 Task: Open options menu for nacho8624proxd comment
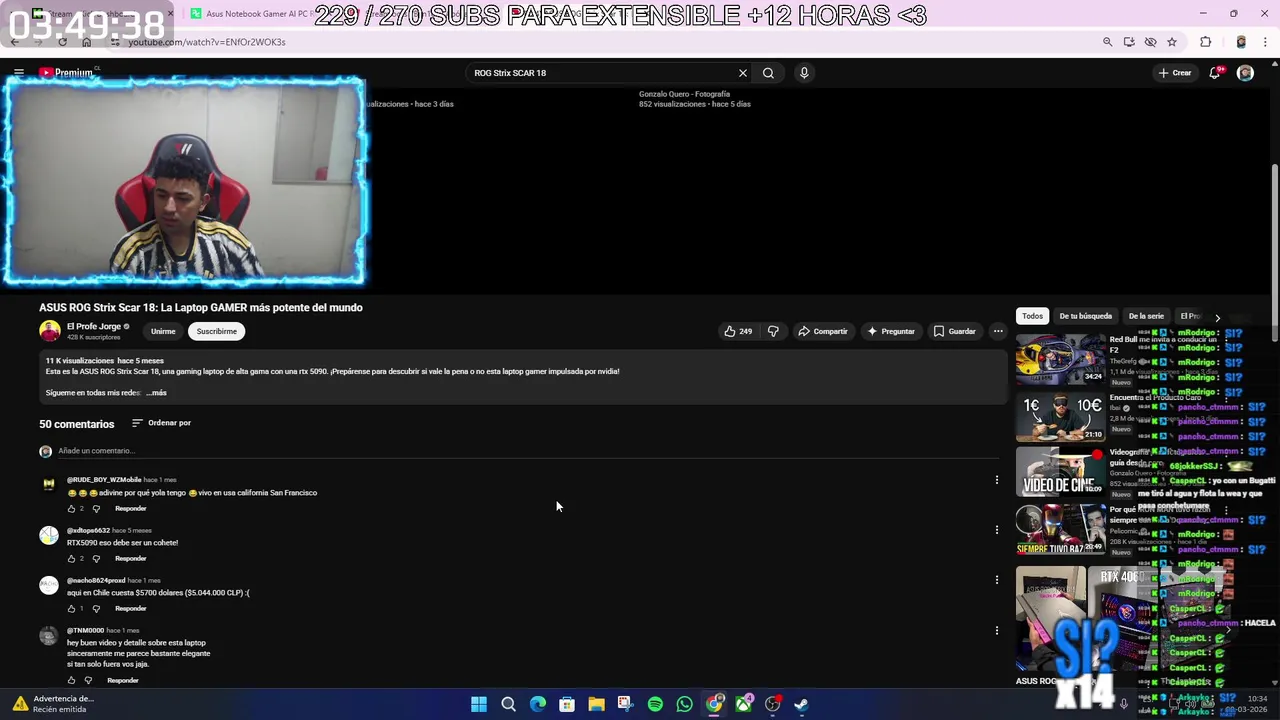click(996, 580)
